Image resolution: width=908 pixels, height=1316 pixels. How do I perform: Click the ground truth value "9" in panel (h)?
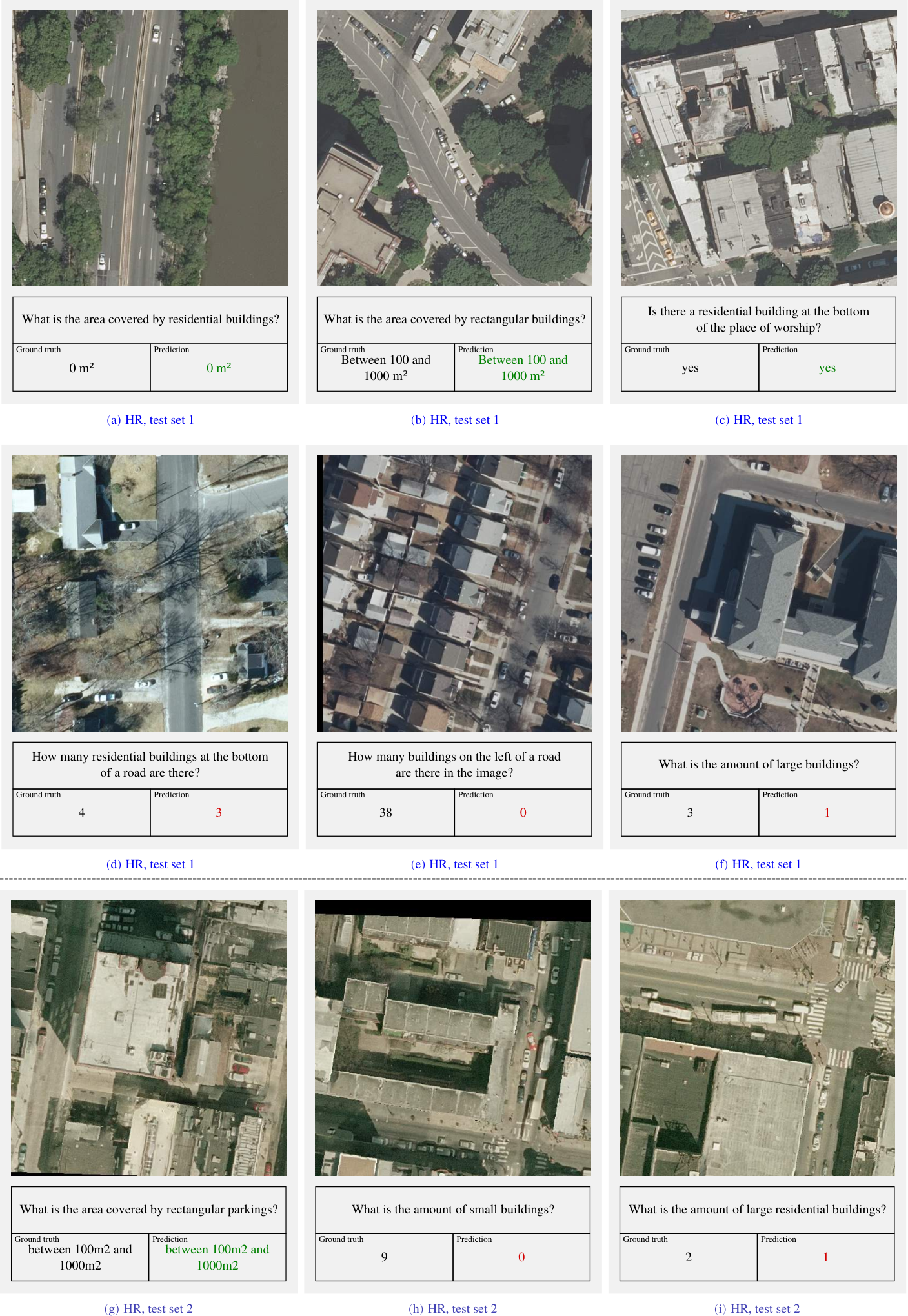point(385,1257)
